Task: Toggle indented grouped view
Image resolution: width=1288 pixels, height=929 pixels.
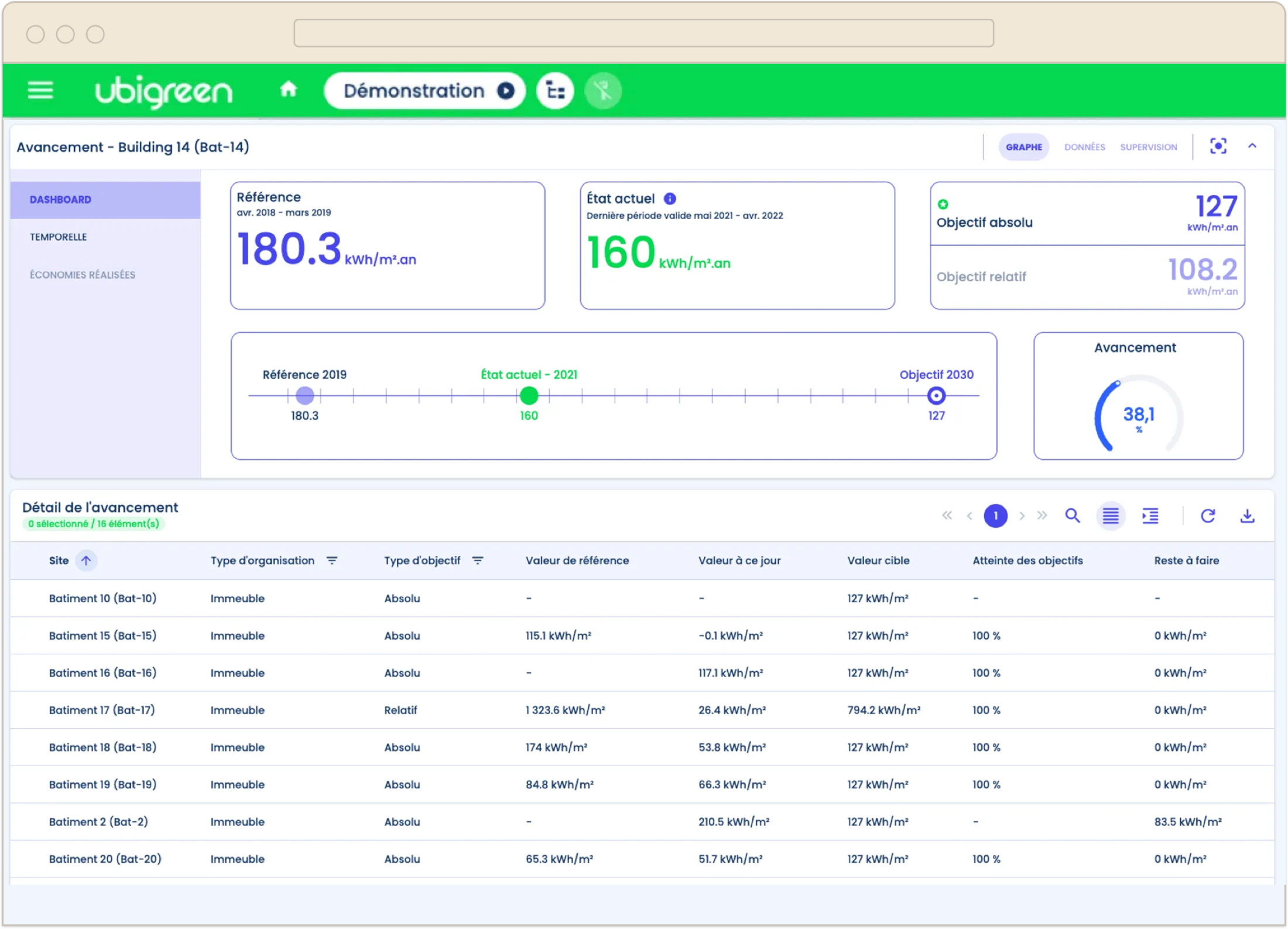Action: (x=1150, y=516)
